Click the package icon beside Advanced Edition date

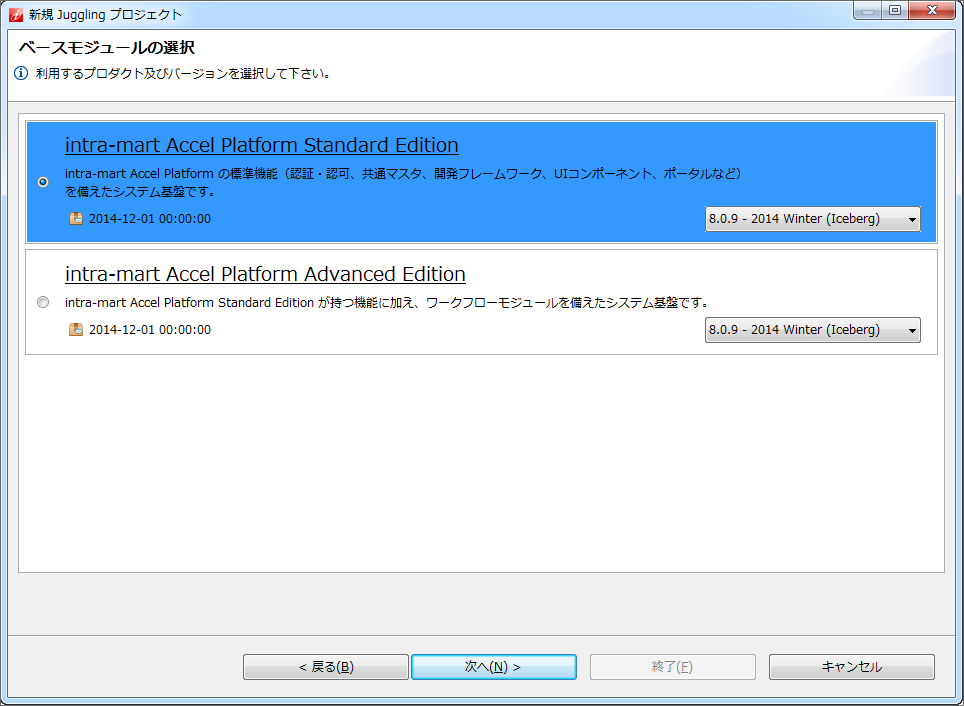tap(76, 329)
